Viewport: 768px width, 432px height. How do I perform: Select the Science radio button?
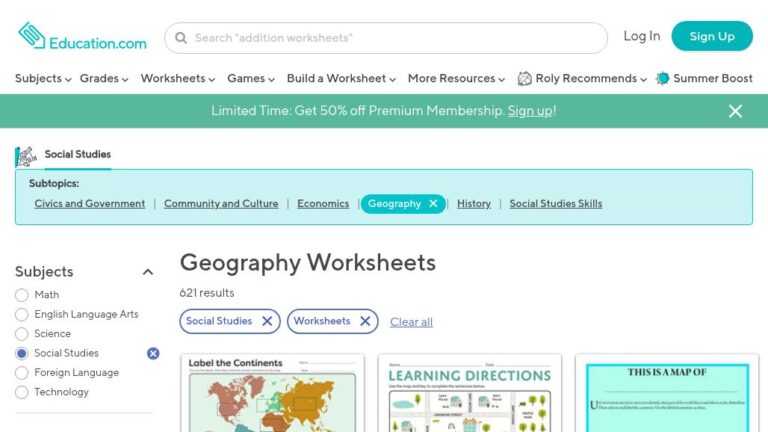[22, 334]
